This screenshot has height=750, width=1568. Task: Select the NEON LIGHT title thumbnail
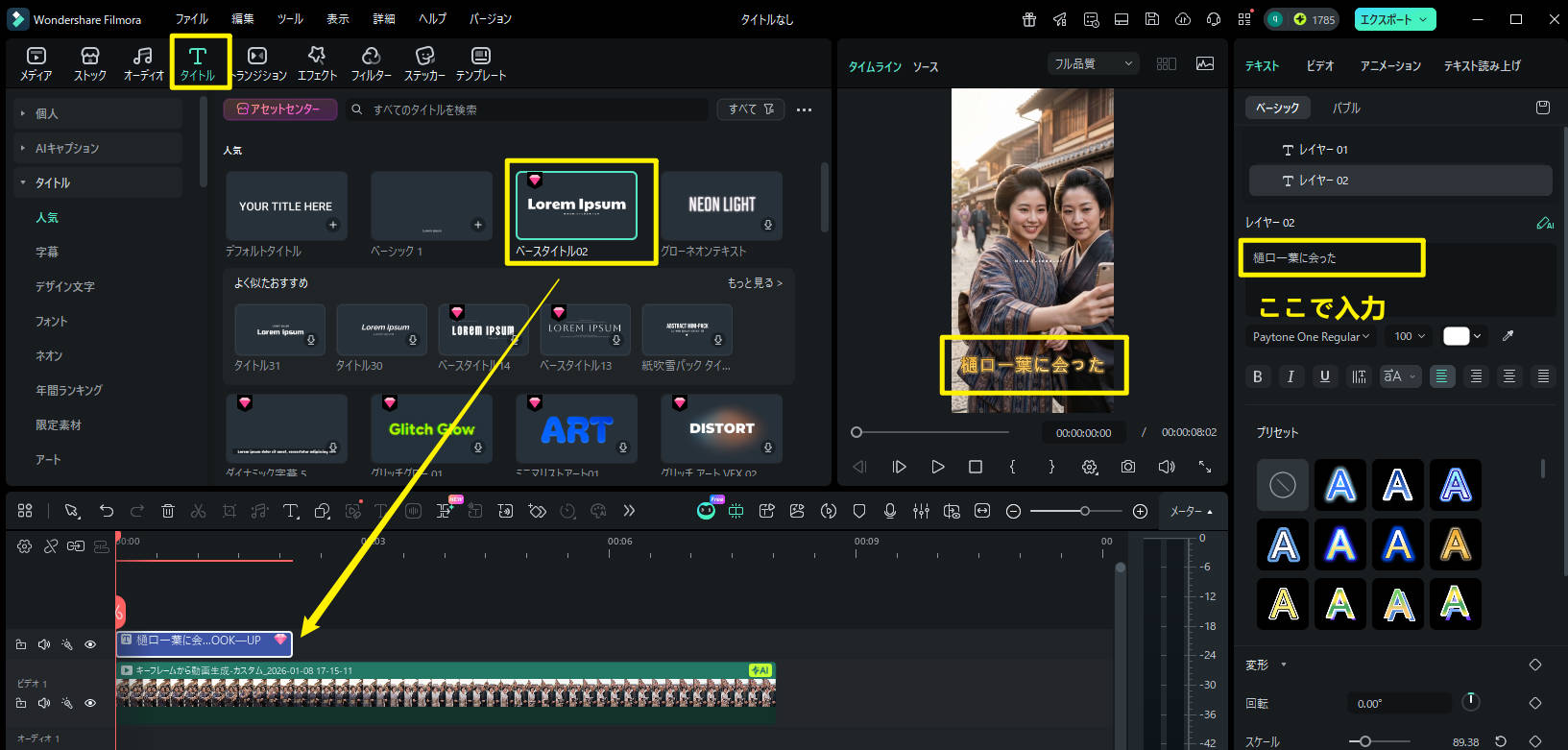(722, 205)
